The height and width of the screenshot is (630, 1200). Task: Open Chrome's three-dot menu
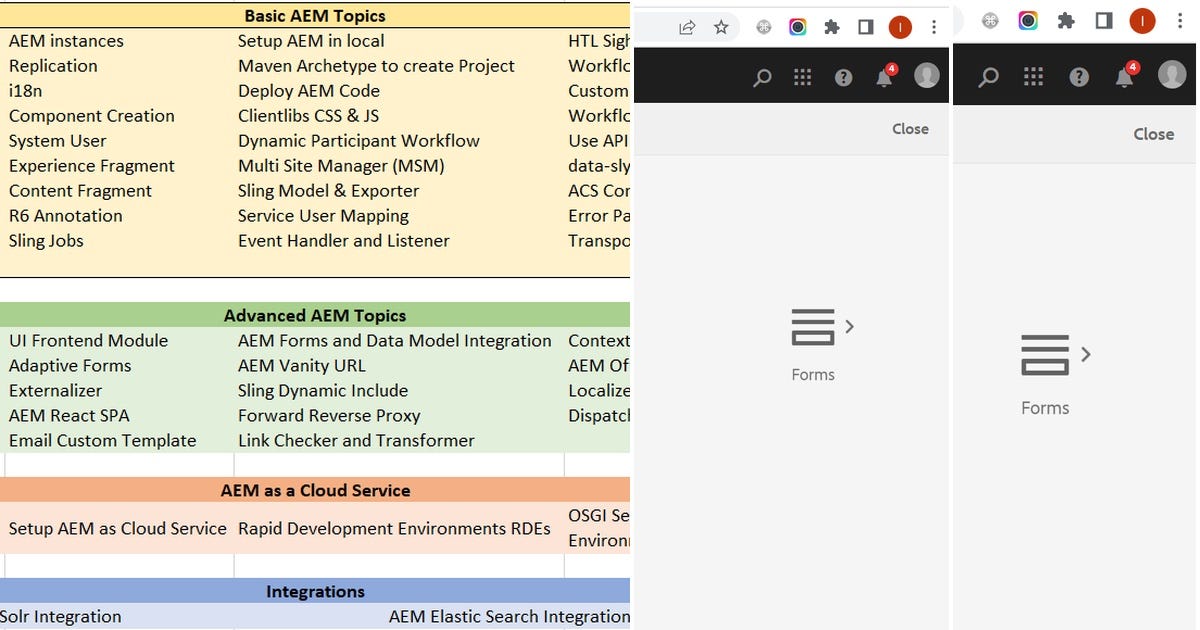click(x=933, y=26)
